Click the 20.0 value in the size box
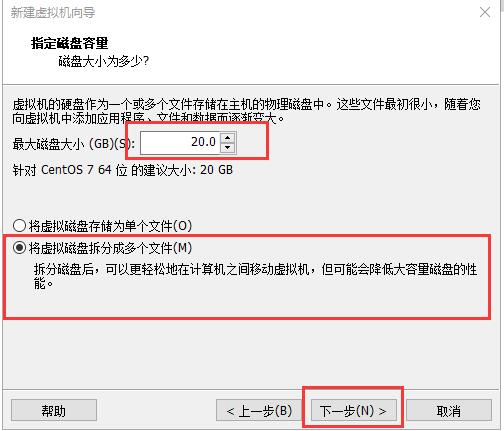The height and width of the screenshot is (431, 504). [203, 142]
